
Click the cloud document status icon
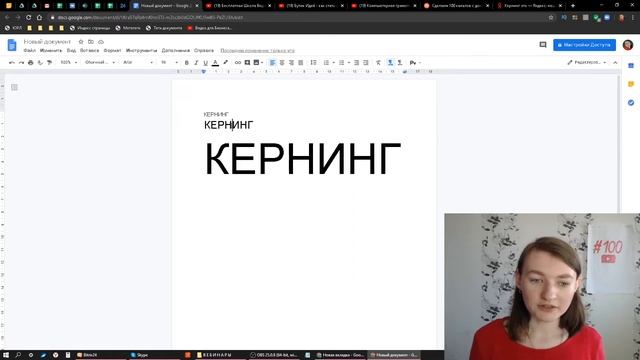pos(101,42)
